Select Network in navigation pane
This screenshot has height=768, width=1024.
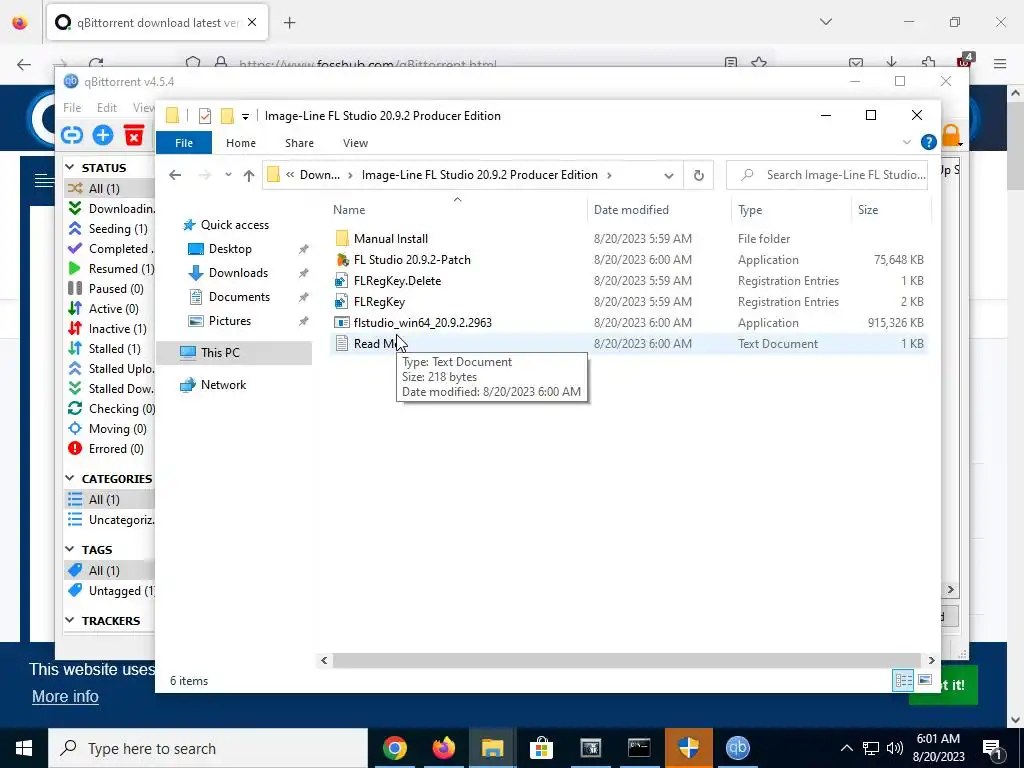pos(223,385)
